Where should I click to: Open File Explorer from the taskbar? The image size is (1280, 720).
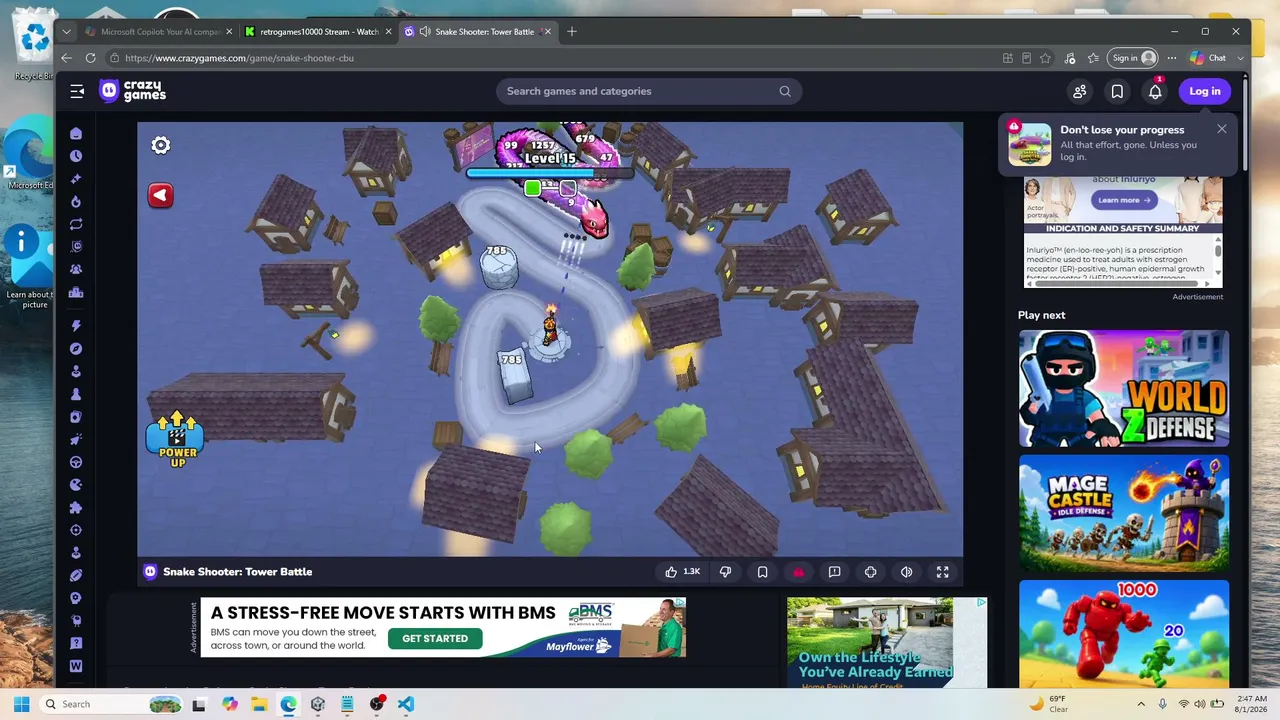tap(259, 704)
